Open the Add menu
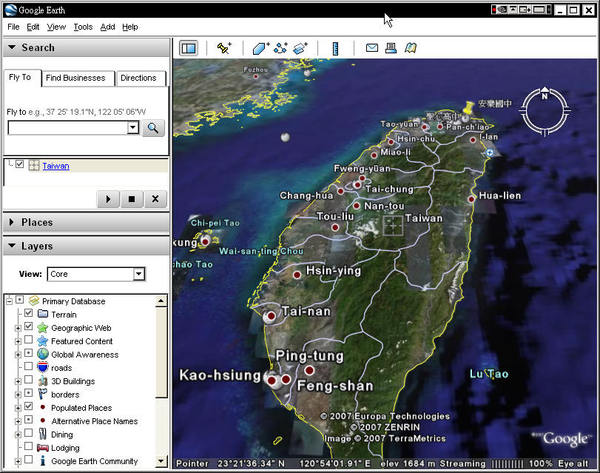 (x=108, y=27)
